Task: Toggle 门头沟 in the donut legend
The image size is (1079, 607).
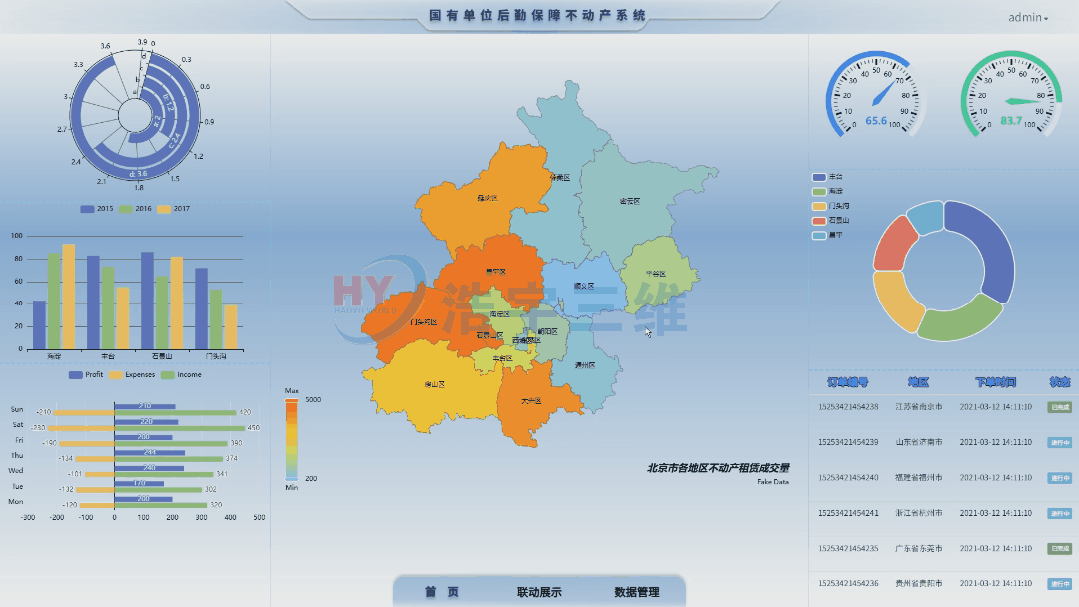Action: (831, 206)
